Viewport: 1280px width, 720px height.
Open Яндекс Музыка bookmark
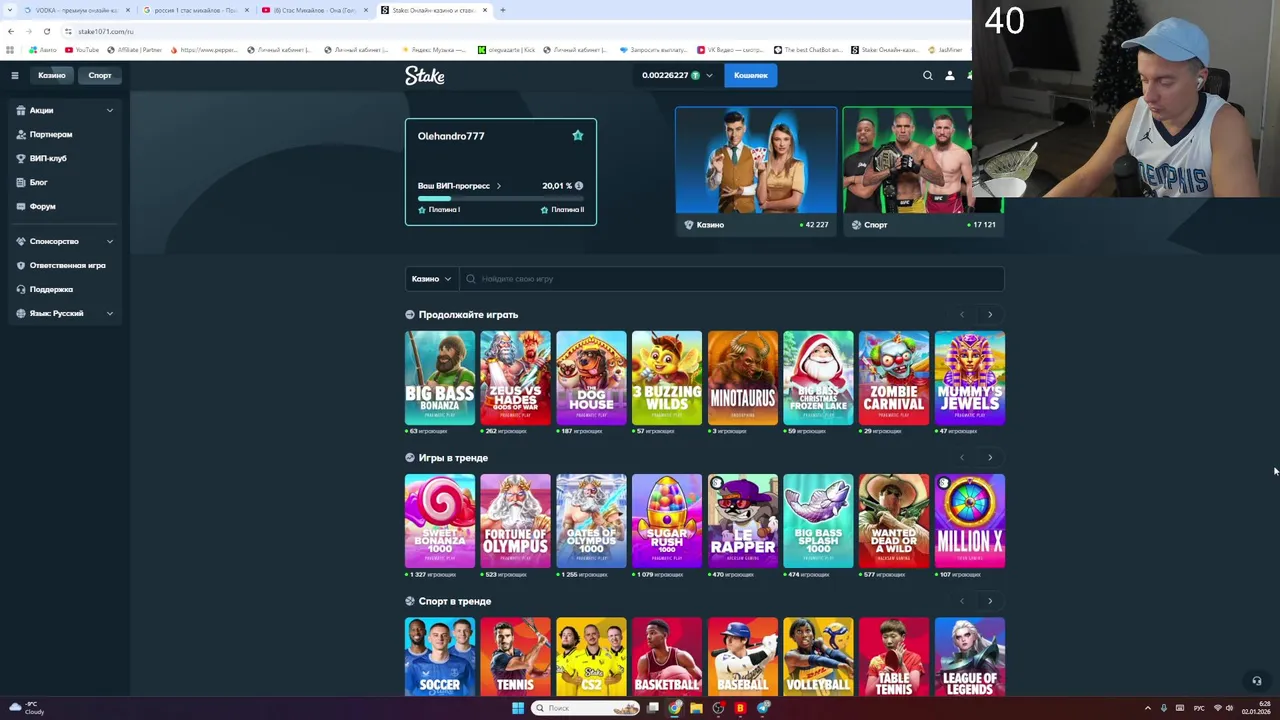point(433,49)
